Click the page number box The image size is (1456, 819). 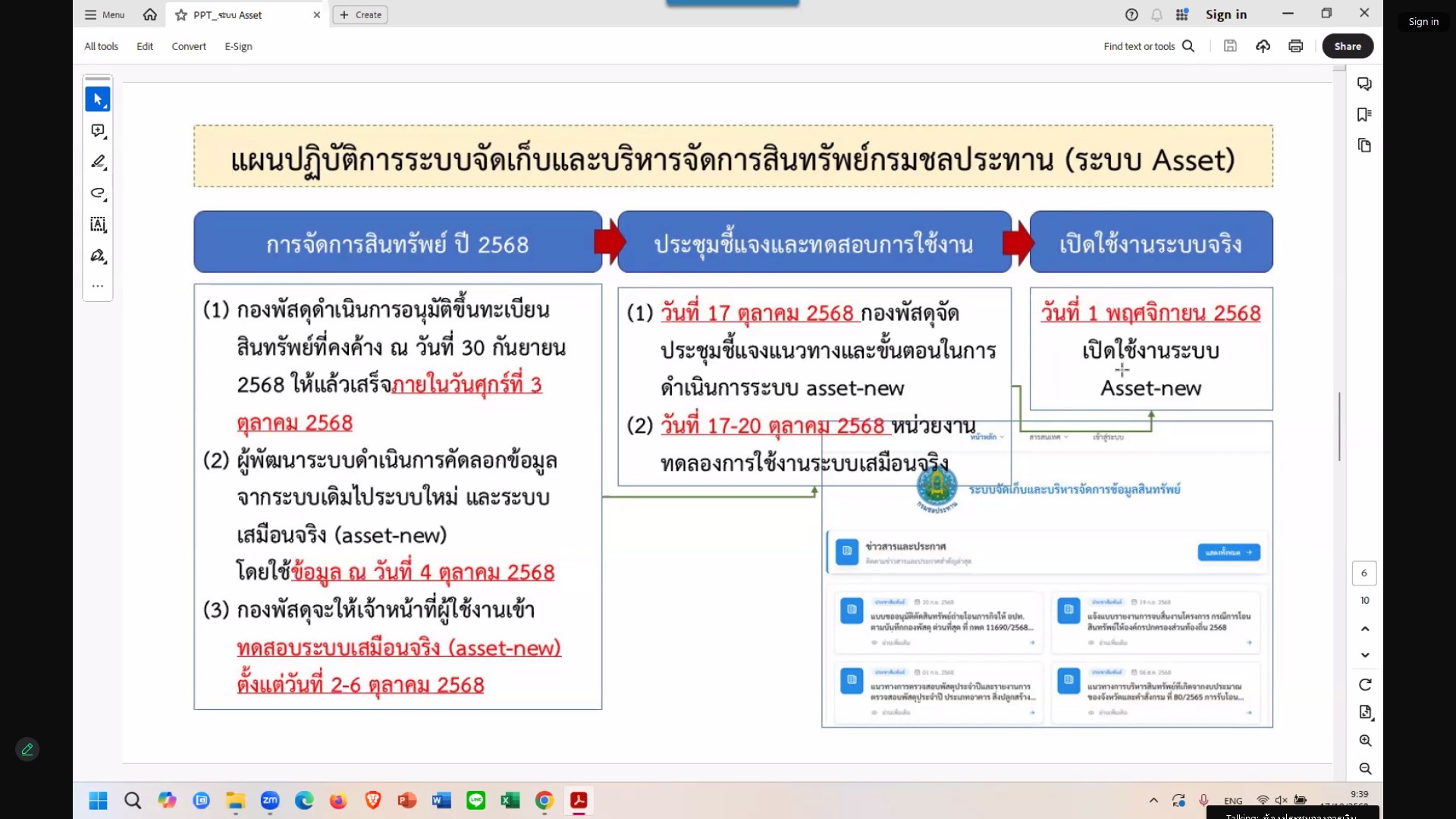[1364, 573]
